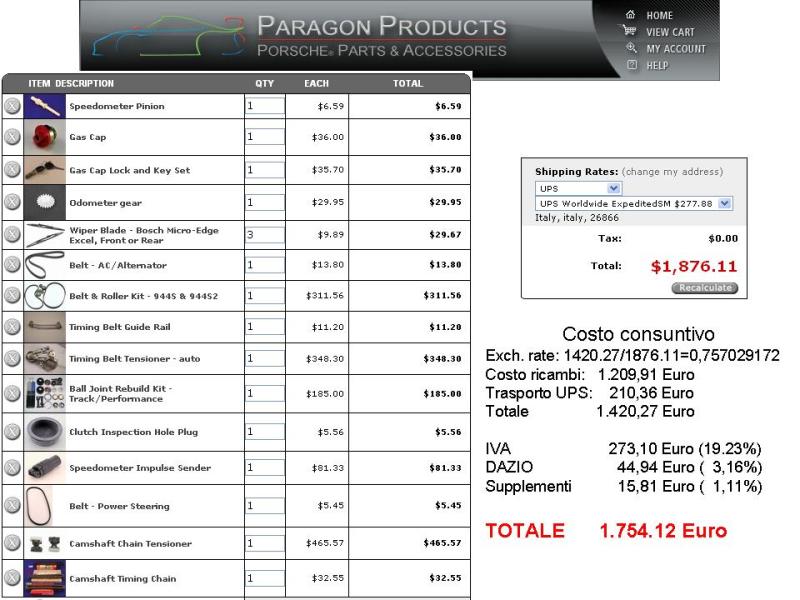Remove the Belt - Power Steering item
800x600 pixels.
click(12, 506)
